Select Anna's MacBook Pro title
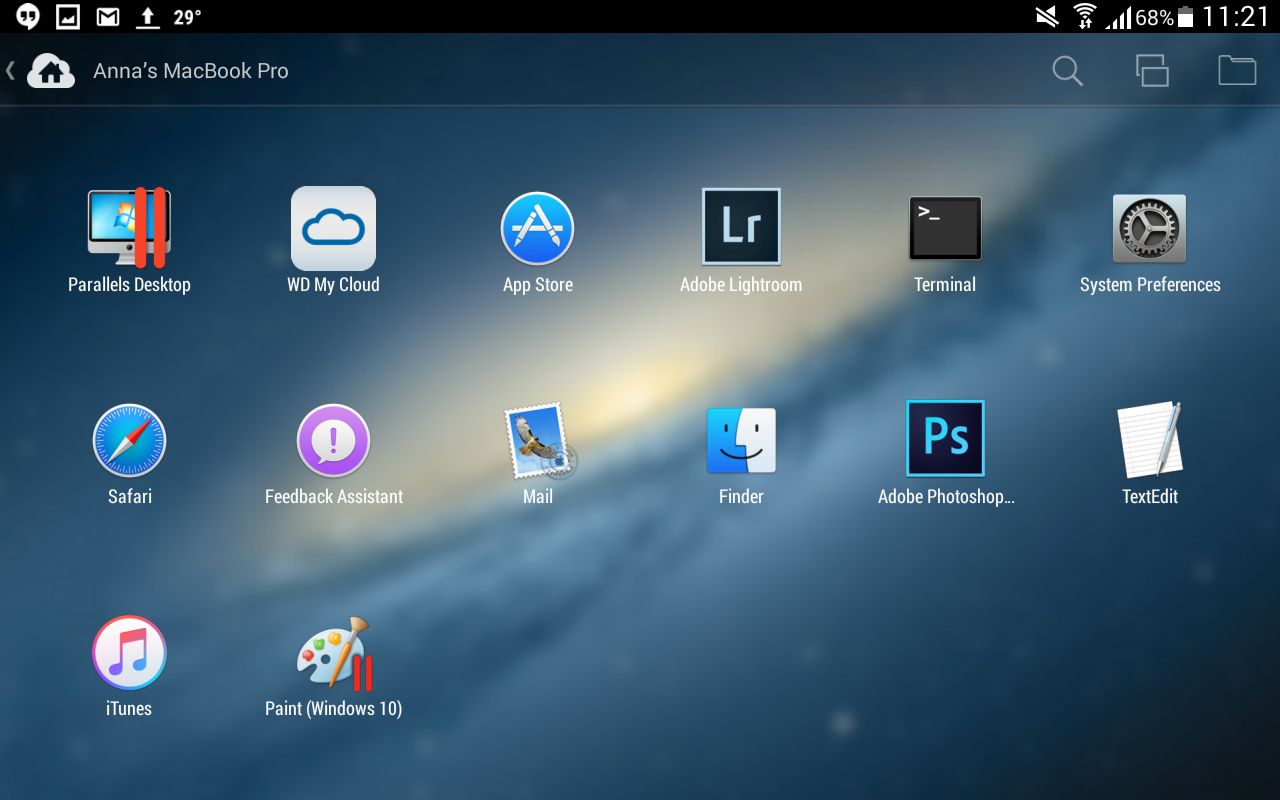 (x=191, y=71)
